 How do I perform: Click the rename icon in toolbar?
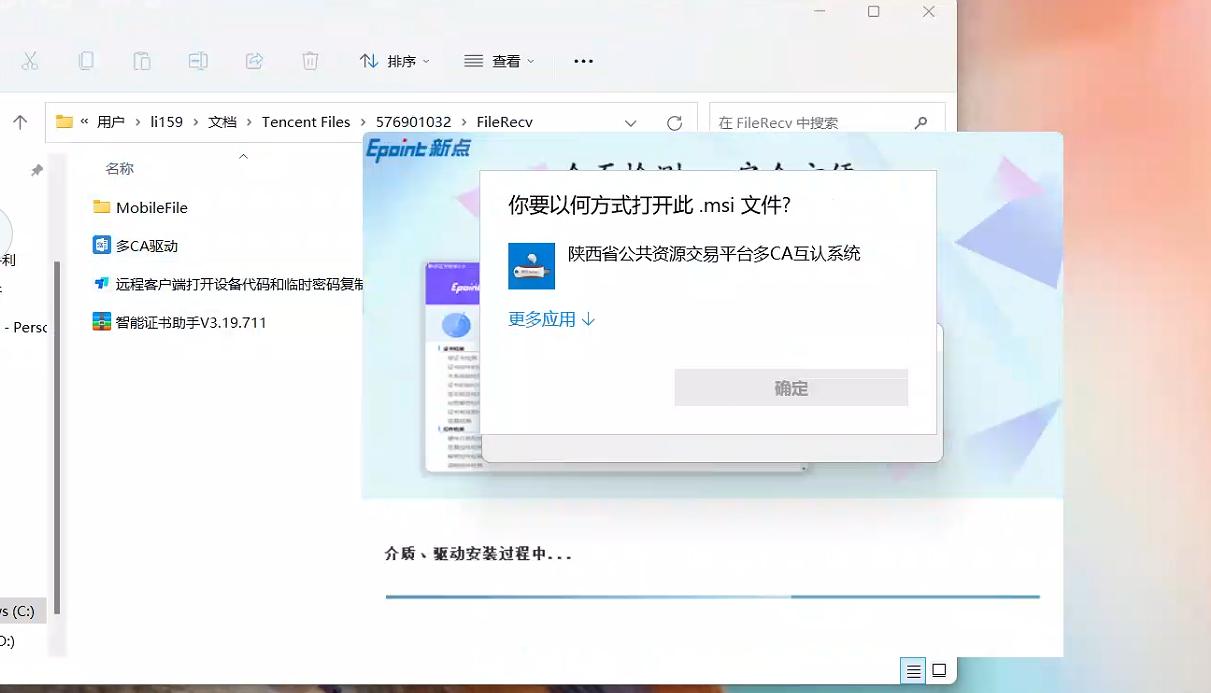pyautogui.click(x=198, y=61)
